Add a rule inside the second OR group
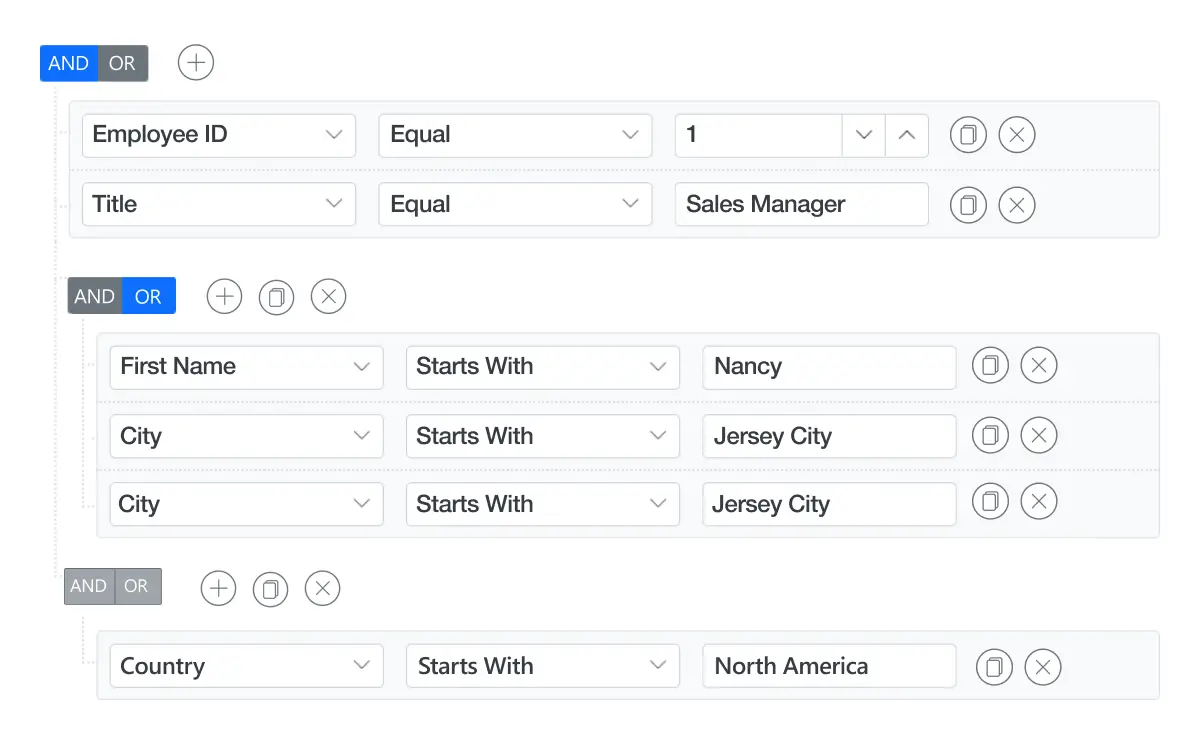1200x740 pixels. pos(224,296)
